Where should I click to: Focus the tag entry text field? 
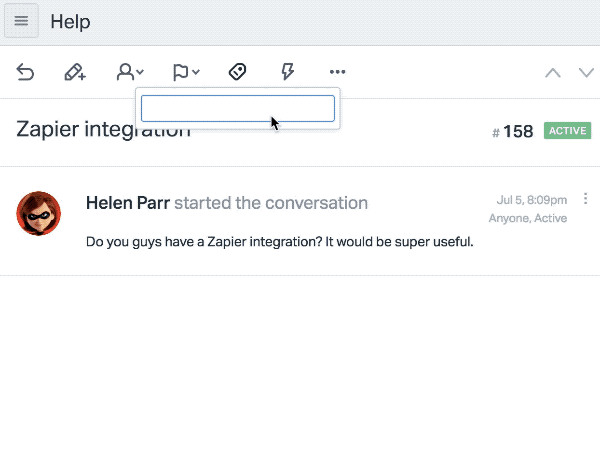click(x=238, y=109)
